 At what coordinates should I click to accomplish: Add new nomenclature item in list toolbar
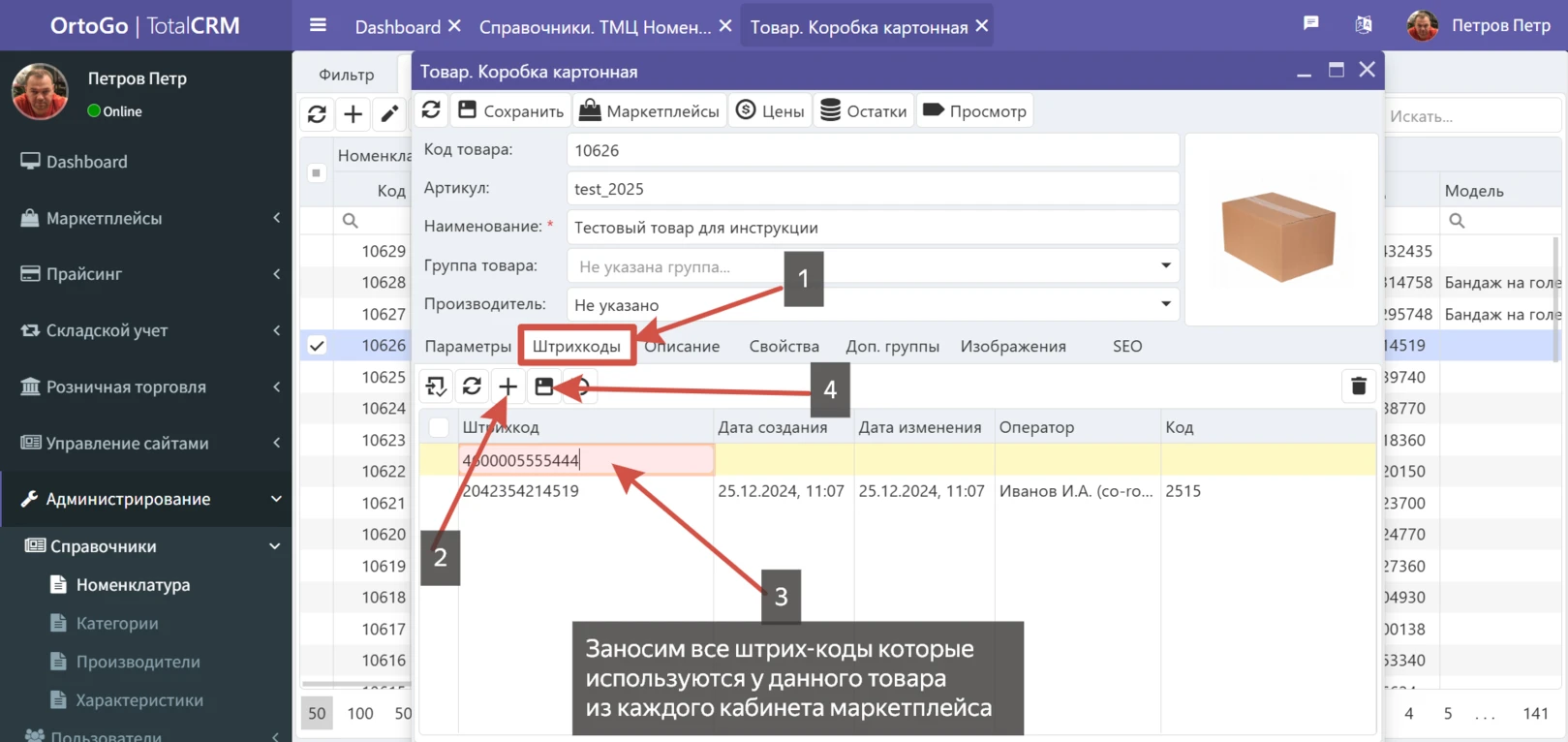(354, 114)
